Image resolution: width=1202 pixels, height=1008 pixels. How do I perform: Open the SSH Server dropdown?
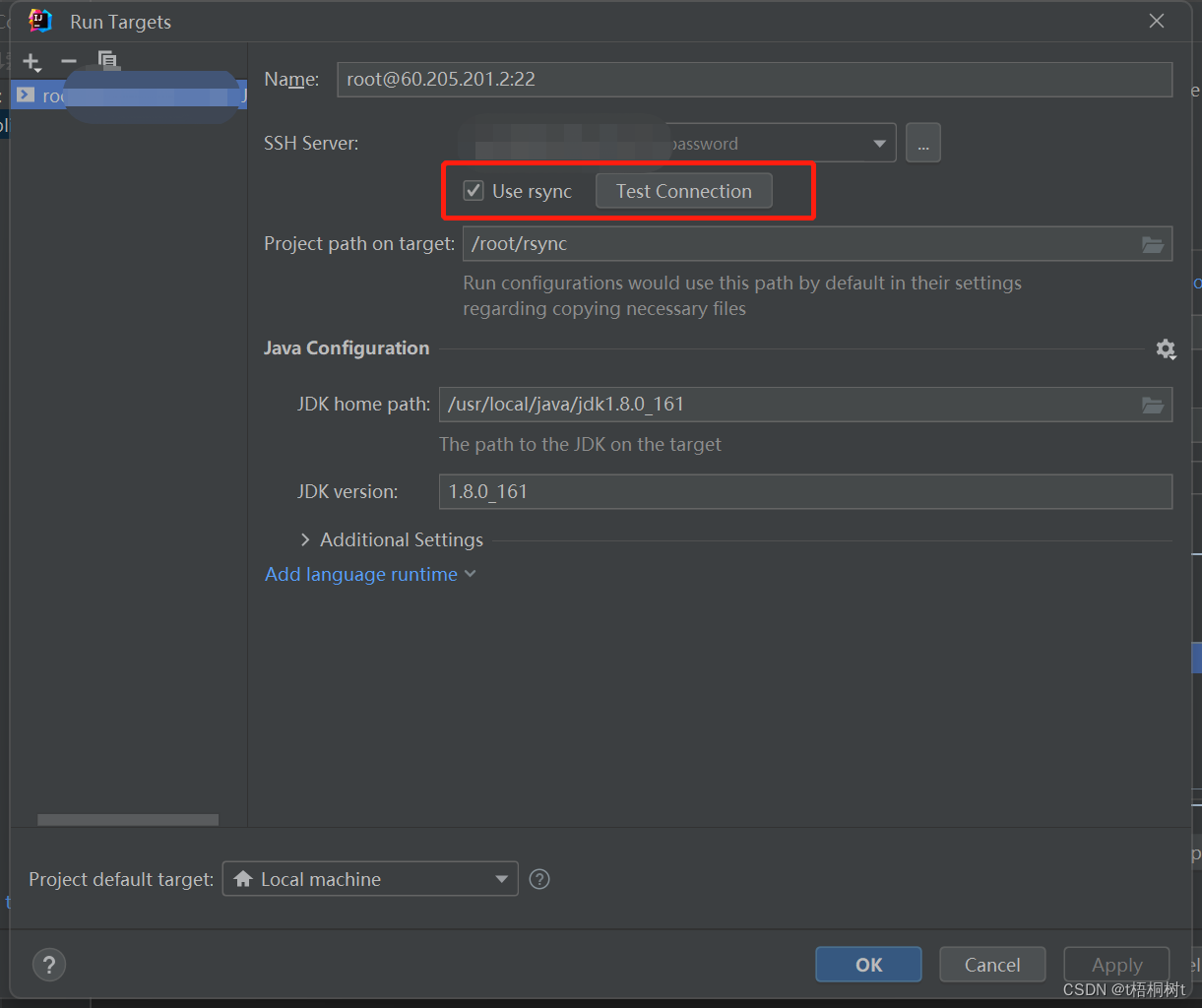point(879,142)
